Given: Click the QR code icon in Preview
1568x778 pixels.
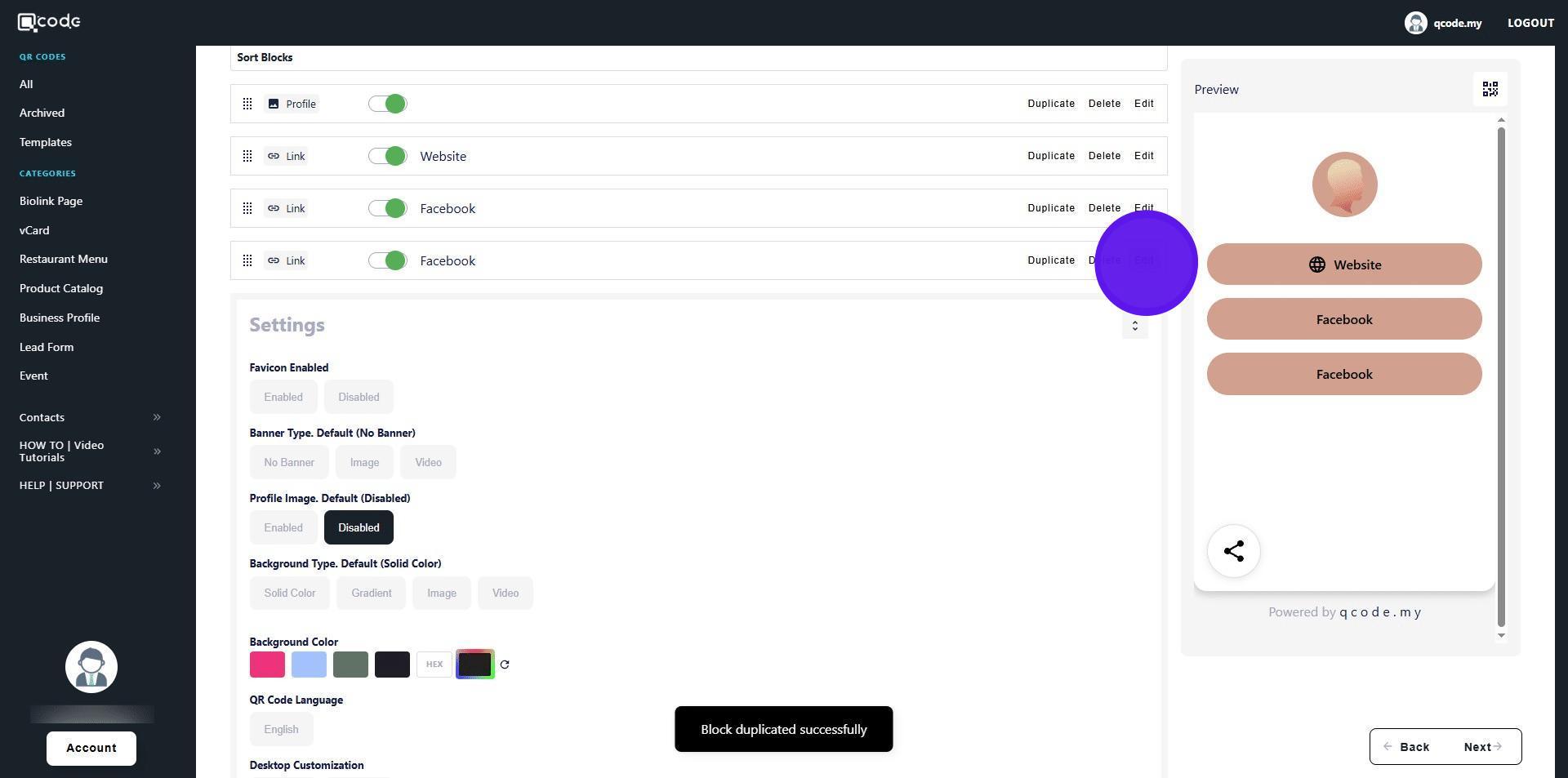Looking at the screenshot, I should pyautogui.click(x=1490, y=89).
